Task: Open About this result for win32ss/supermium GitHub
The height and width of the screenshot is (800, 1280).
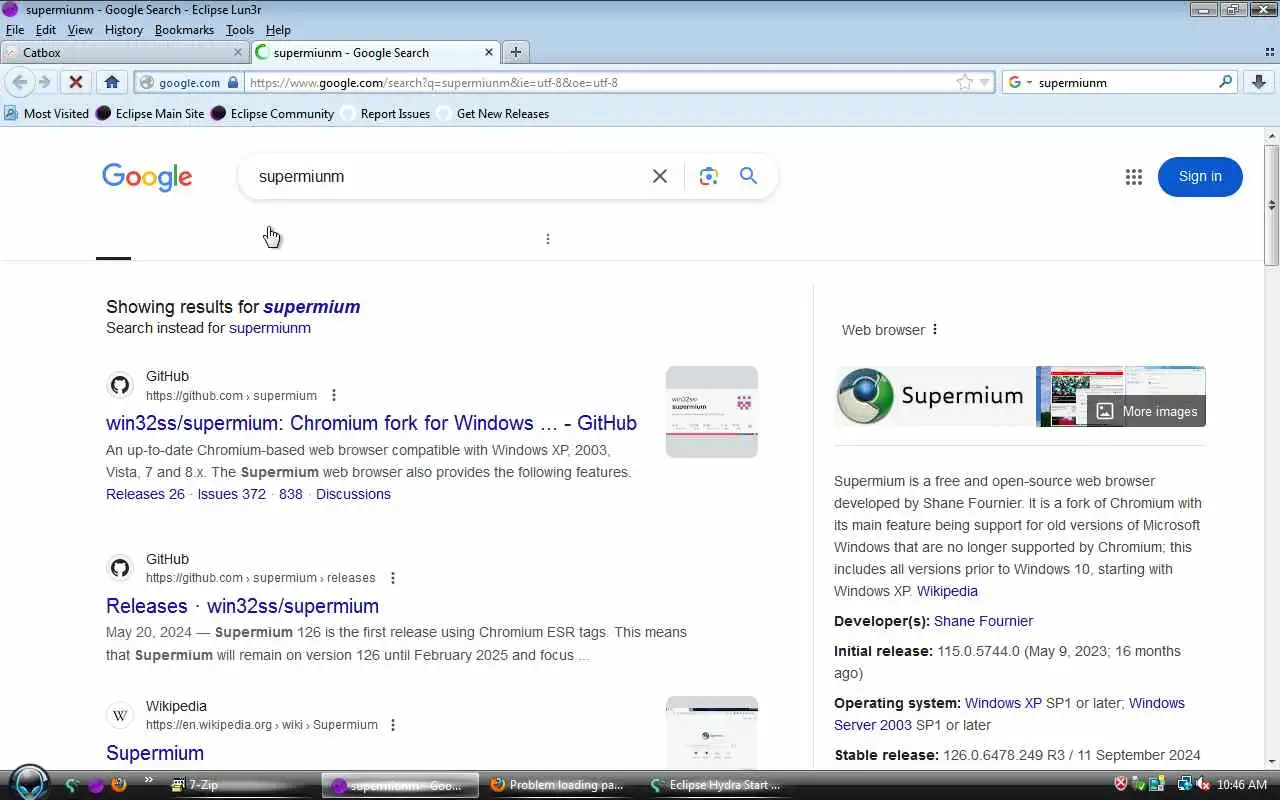Action: 334,395
